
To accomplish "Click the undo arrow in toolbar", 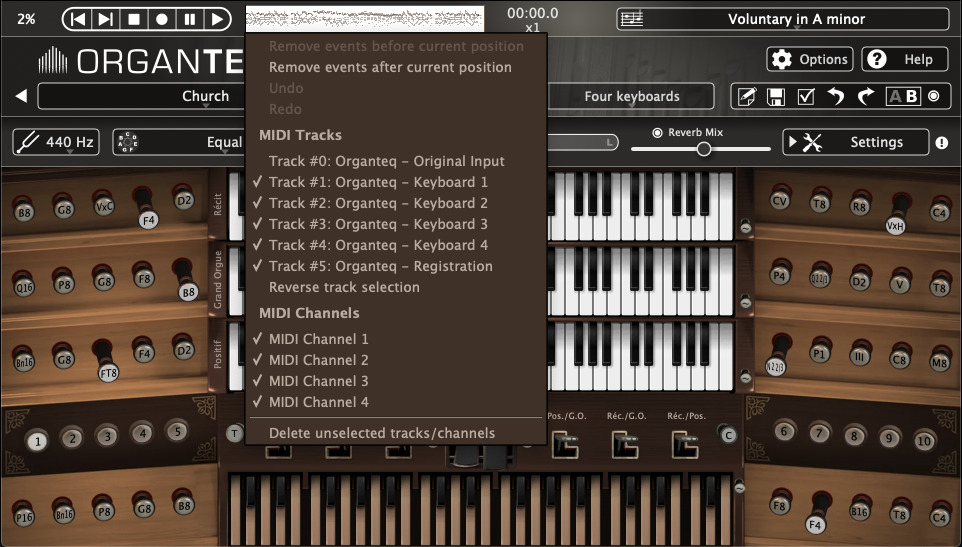I will pos(836,96).
